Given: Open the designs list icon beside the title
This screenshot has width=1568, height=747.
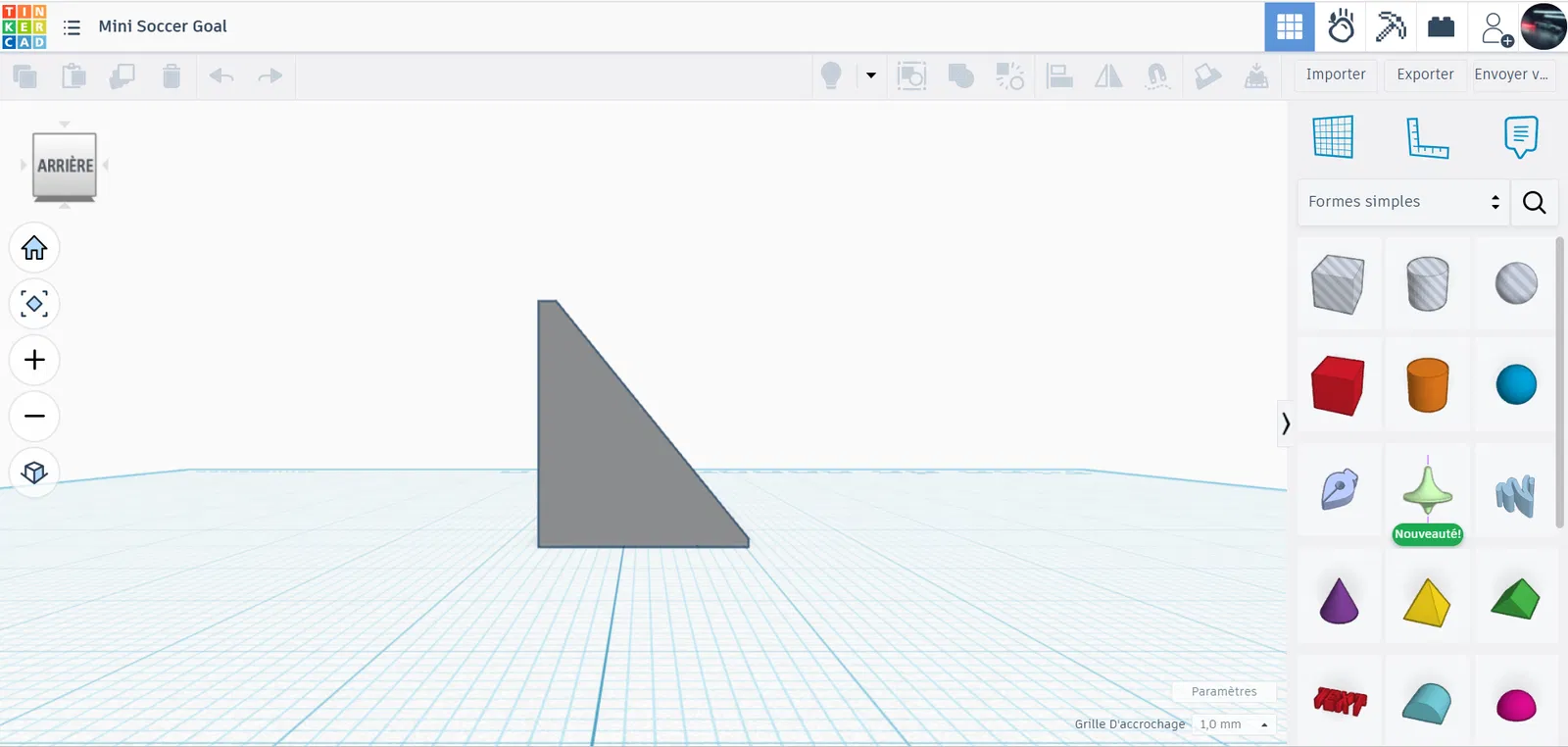Looking at the screenshot, I should coord(72,27).
